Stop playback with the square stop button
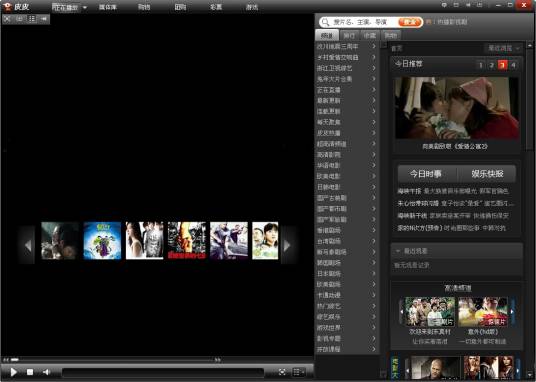 coord(30,372)
